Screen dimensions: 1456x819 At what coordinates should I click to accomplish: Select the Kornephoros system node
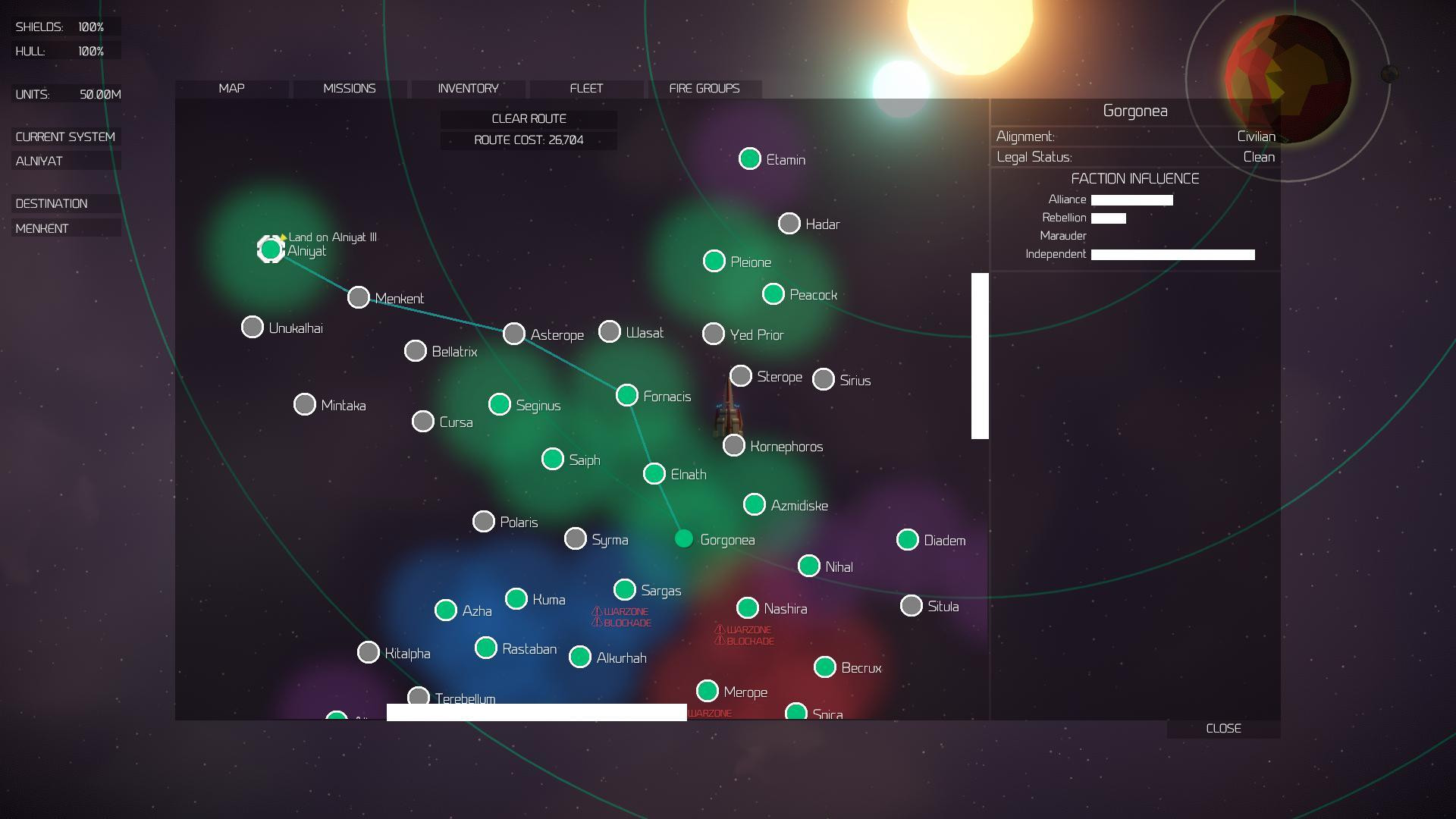[733, 445]
